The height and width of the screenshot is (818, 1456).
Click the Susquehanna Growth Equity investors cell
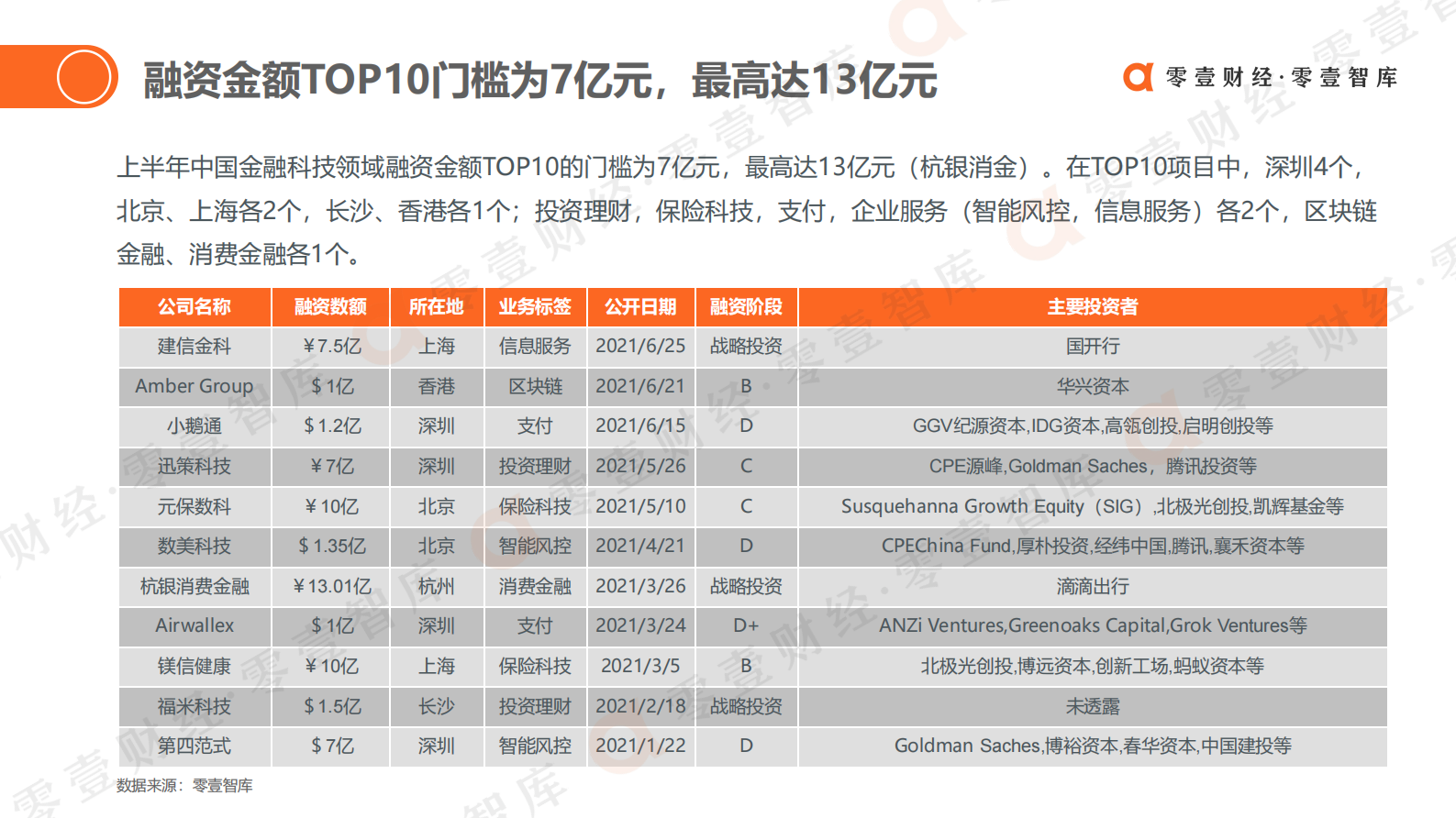pos(1093,506)
